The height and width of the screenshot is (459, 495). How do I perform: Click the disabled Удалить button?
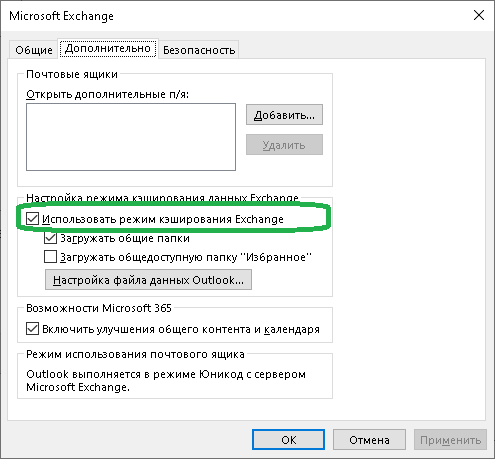284,145
